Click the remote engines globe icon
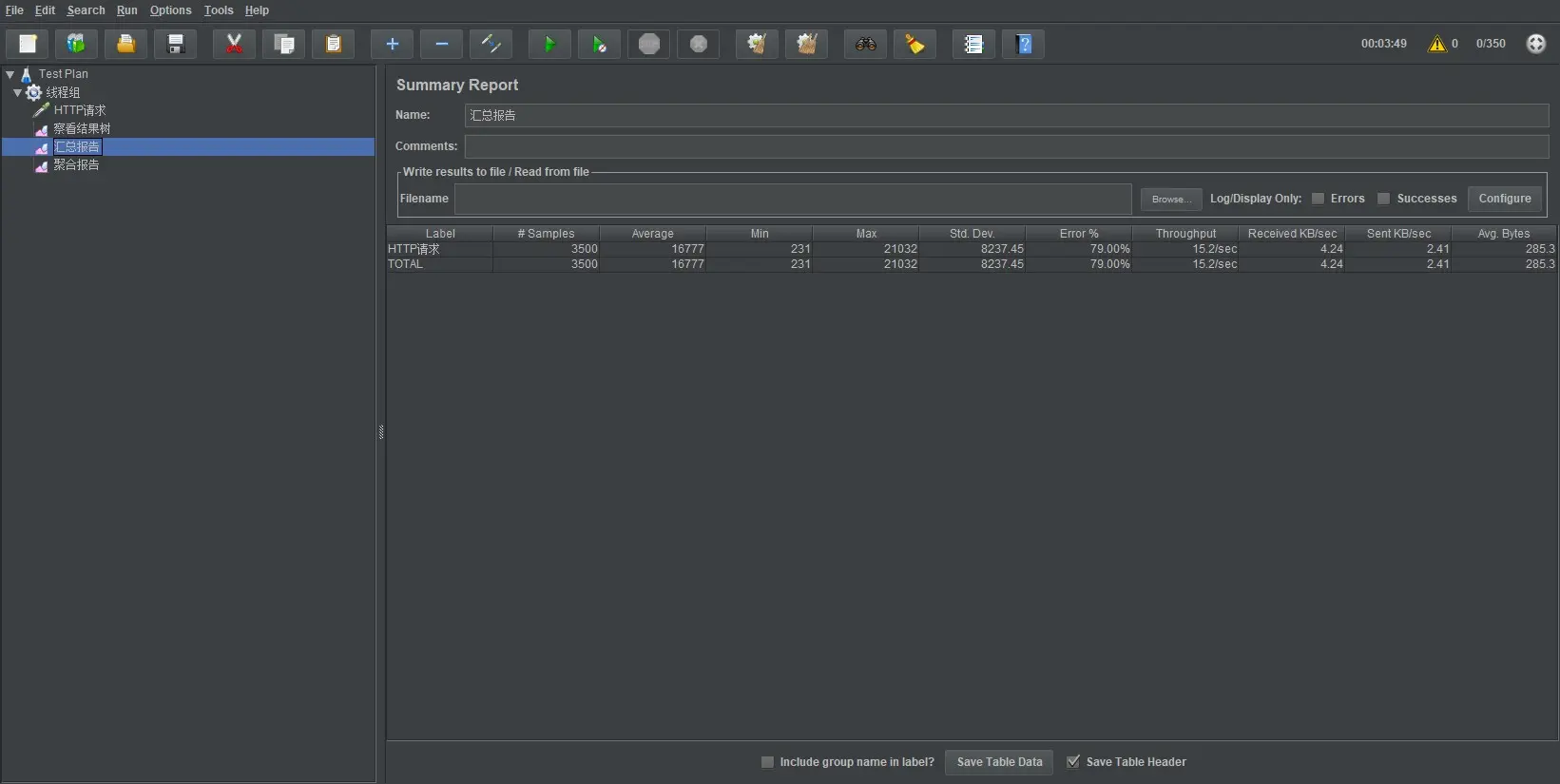This screenshot has width=1560, height=784. click(x=1536, y=44)
